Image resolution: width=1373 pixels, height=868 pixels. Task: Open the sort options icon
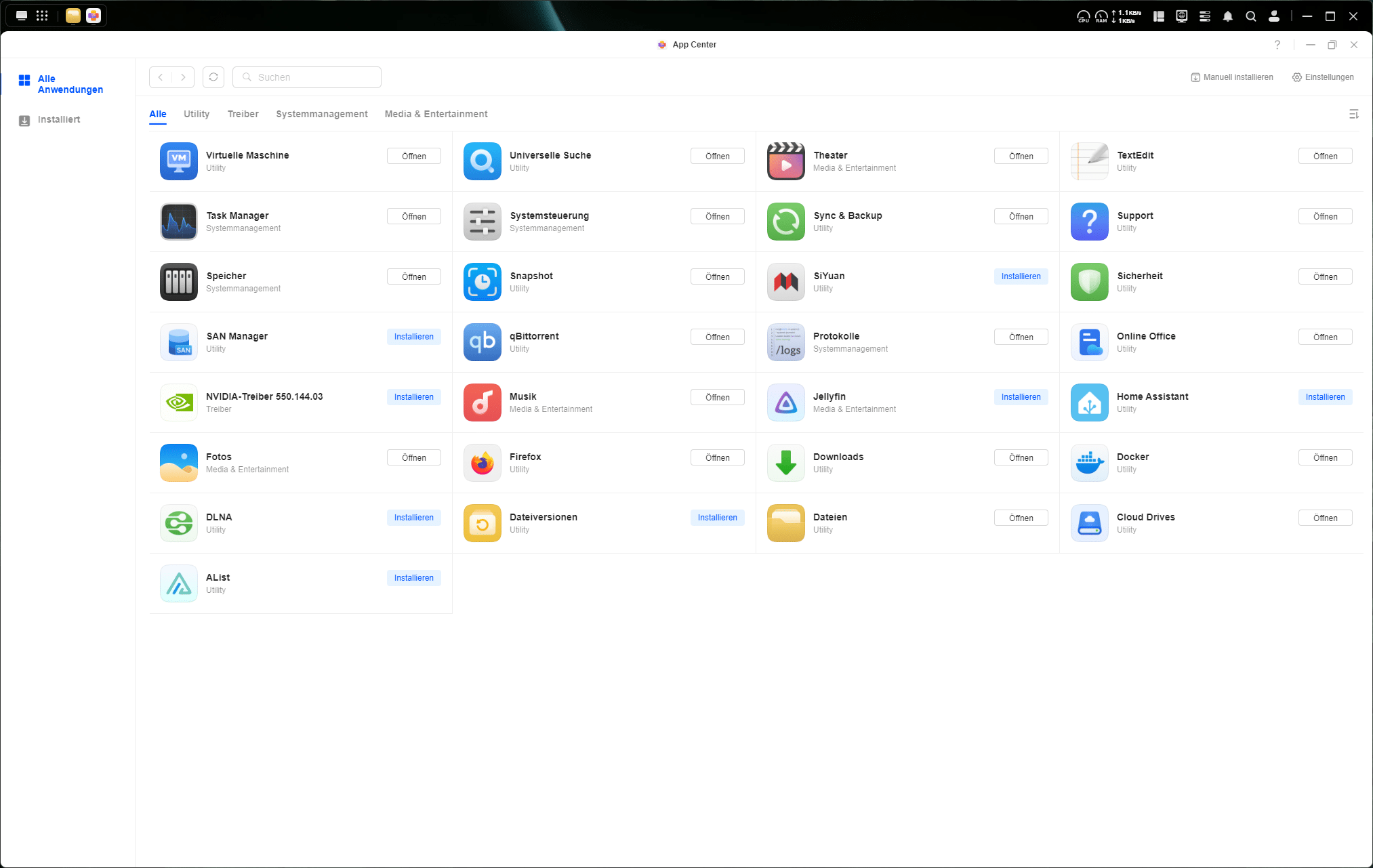point(1353,114)
